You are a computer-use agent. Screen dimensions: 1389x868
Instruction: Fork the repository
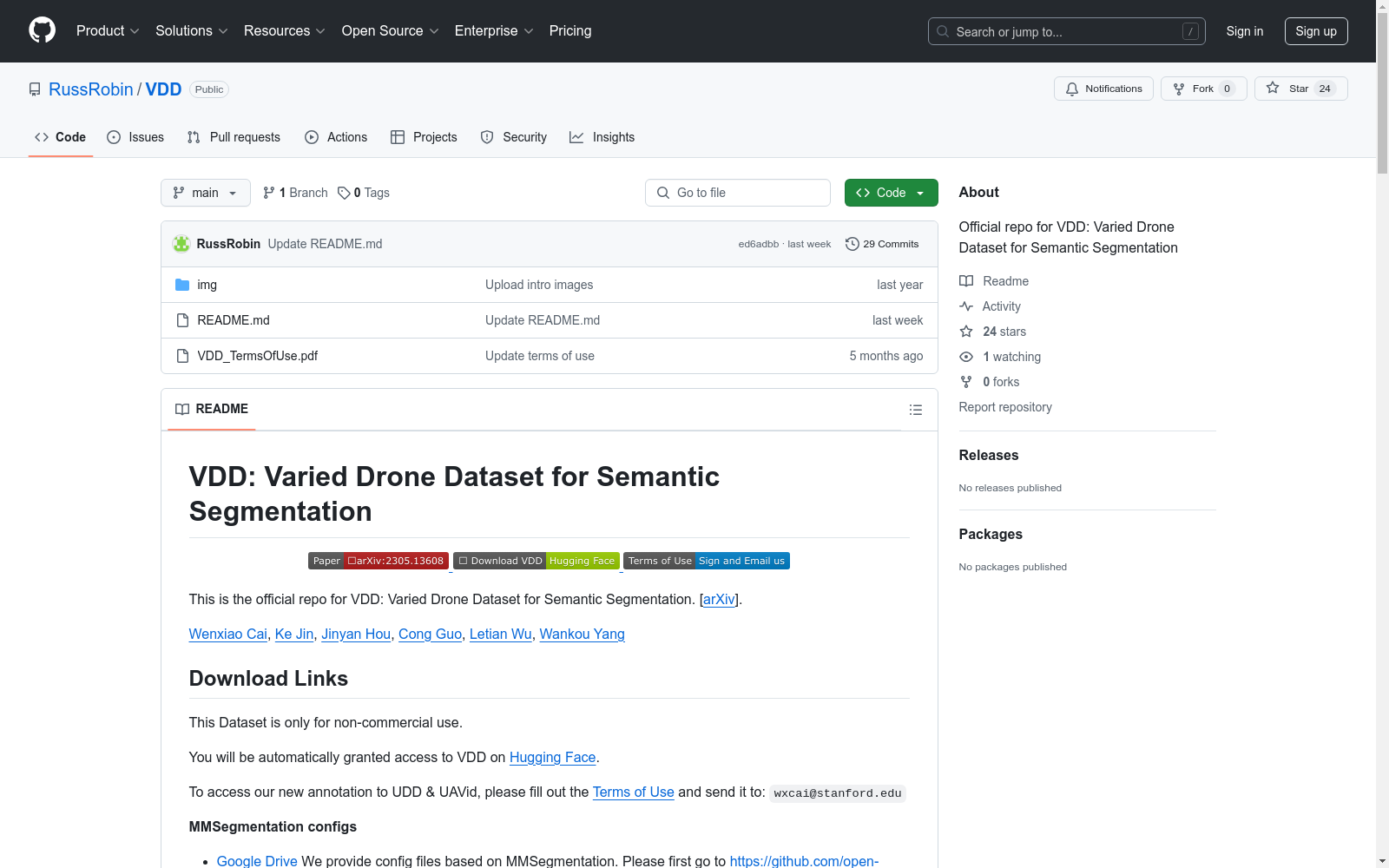pyautogui.click(x=1203, y=89)
